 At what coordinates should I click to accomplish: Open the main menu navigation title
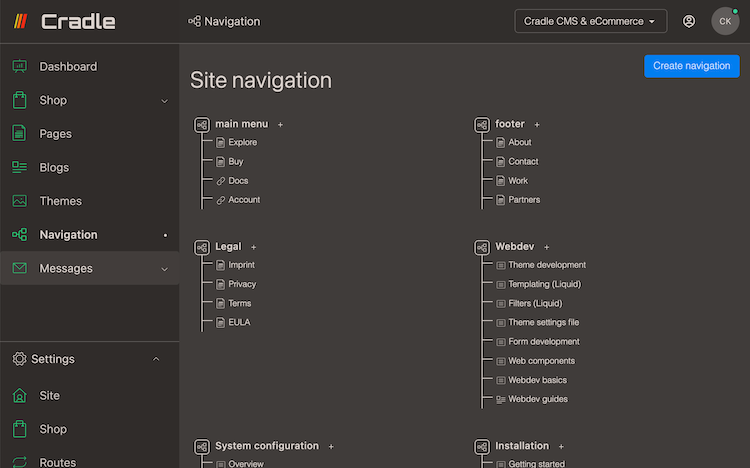coord(242,124)
